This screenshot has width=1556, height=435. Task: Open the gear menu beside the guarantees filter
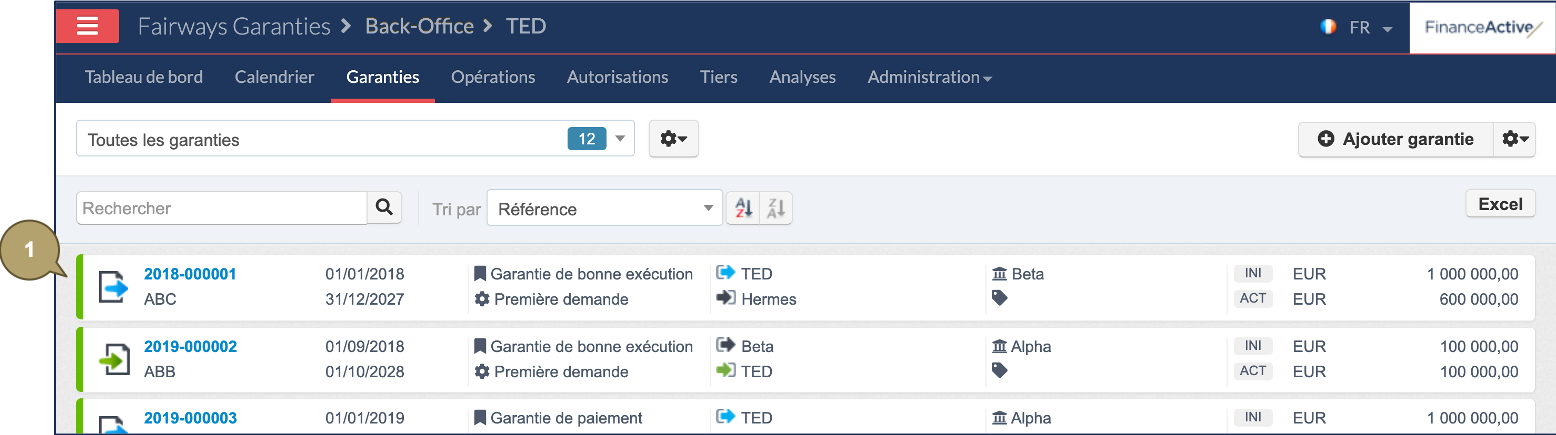pos(673,139)
